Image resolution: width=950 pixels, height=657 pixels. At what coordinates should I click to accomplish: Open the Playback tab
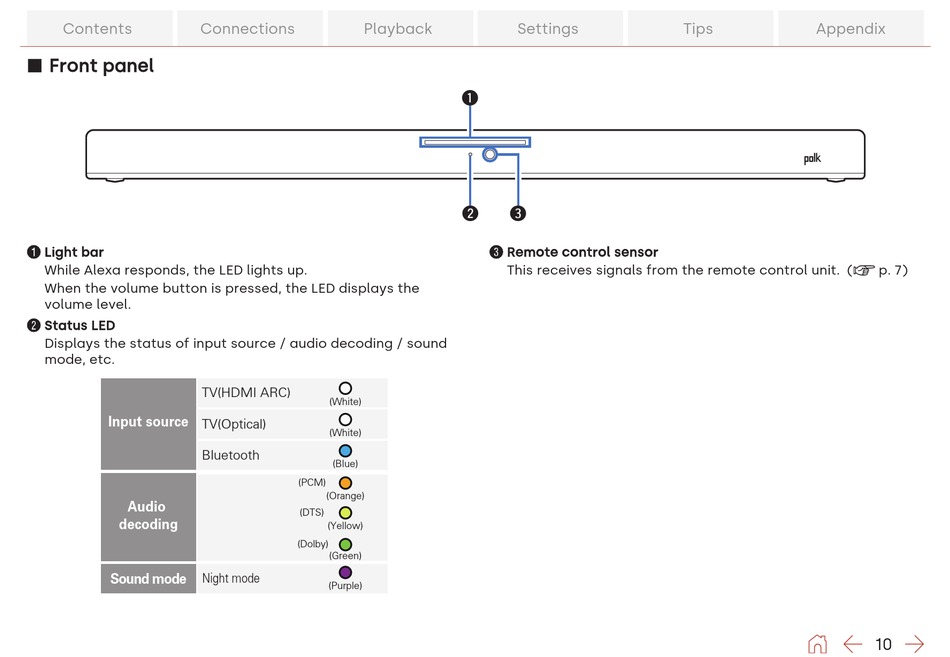398,28
